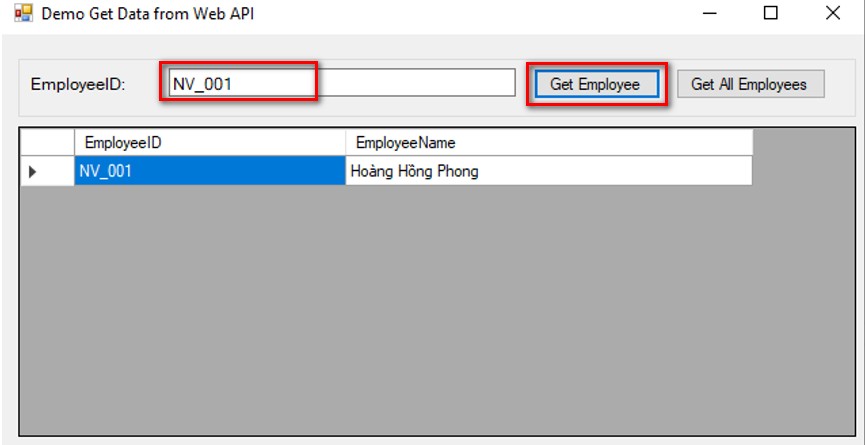Screen dimensions: 865x445
Task: Click the EmployeeID: label
Action: point(78,84)
